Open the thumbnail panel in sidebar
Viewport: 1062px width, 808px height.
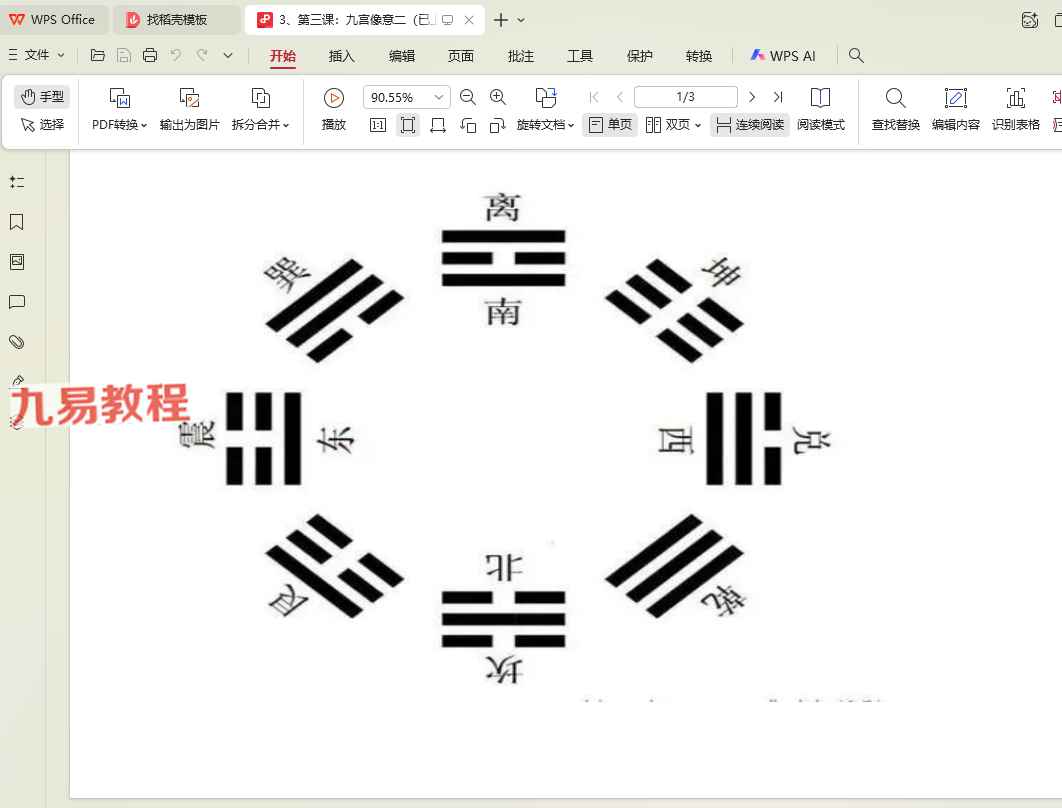point(16,262)
